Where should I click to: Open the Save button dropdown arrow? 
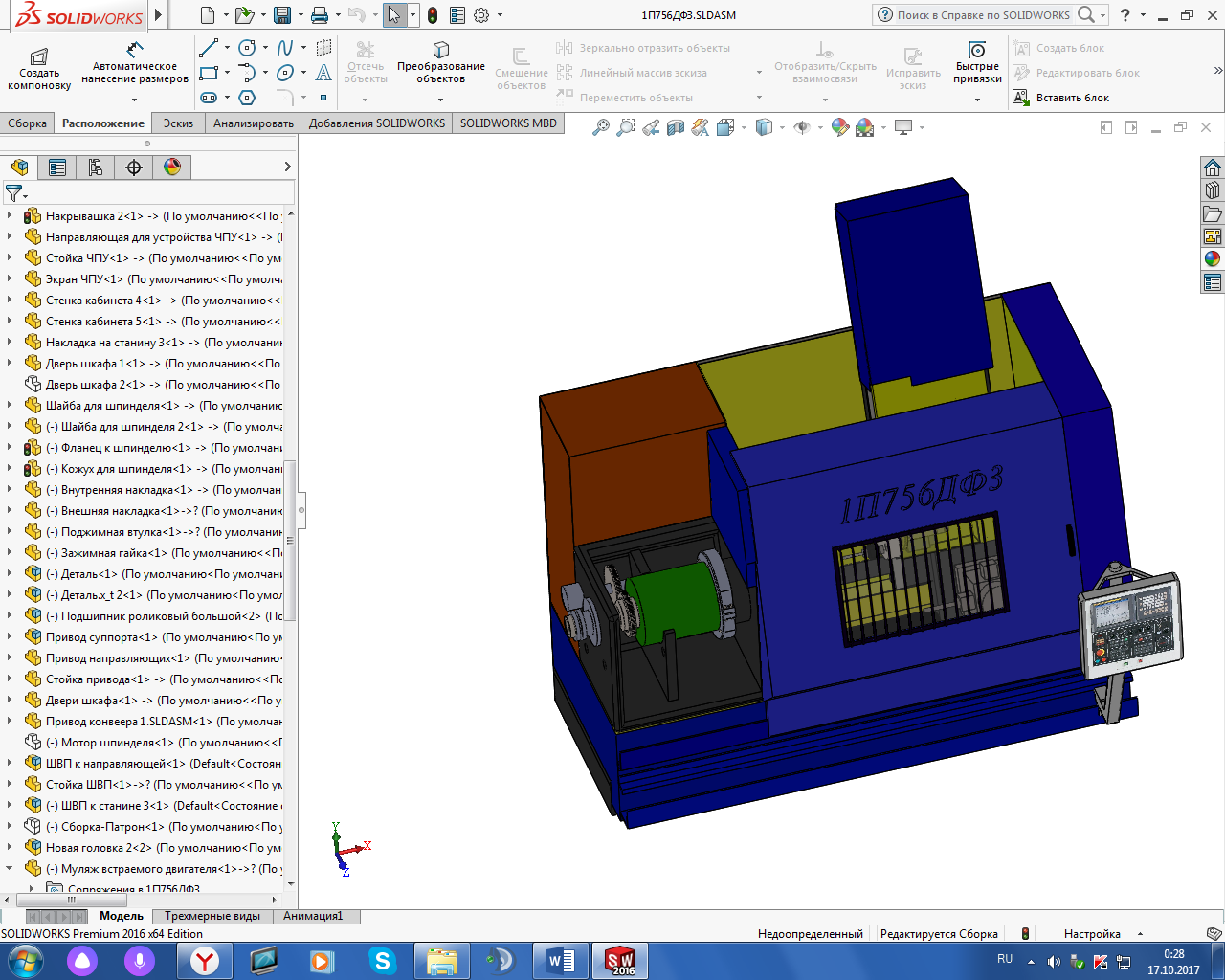(299, 15)
